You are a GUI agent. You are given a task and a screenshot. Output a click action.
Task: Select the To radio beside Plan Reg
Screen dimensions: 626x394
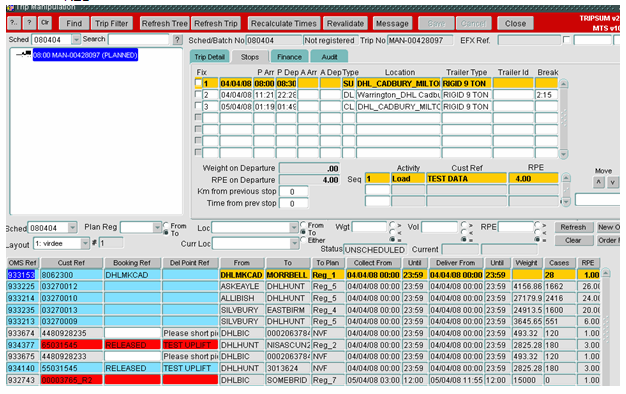[166, 233]
